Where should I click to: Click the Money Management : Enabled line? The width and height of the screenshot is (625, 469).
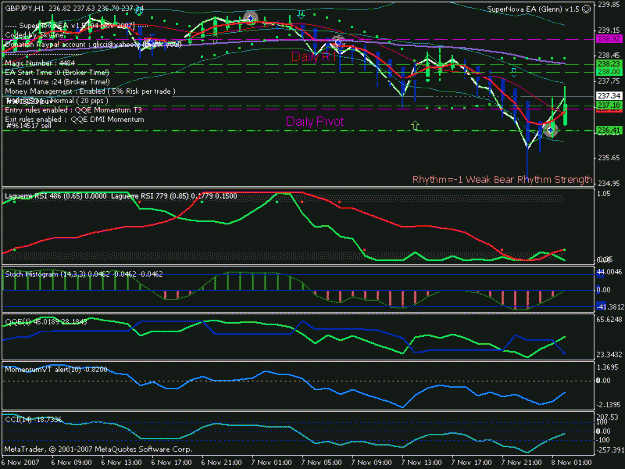[90, 92]
